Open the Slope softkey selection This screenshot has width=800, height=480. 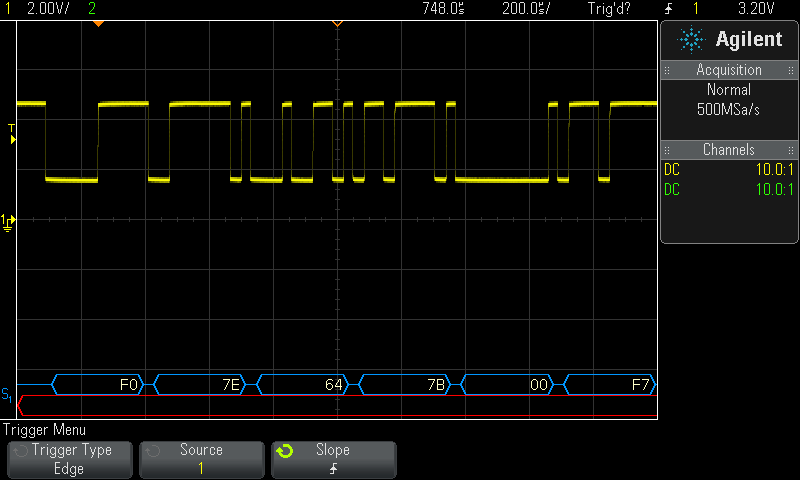(333, 459)
